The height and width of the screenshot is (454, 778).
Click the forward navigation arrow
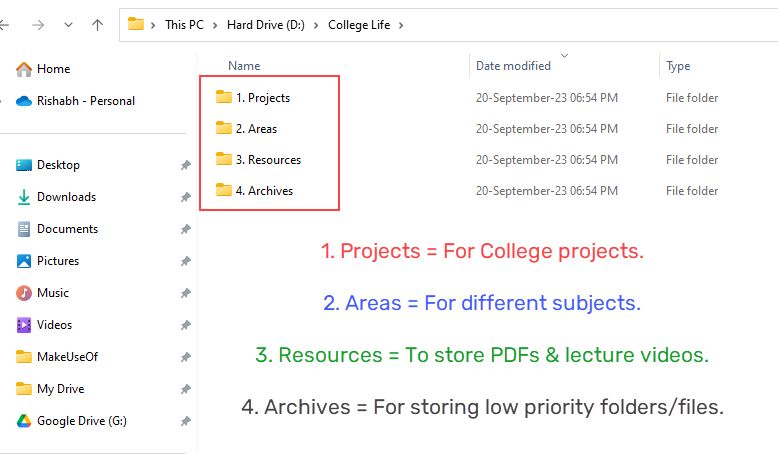coord(39,25)
